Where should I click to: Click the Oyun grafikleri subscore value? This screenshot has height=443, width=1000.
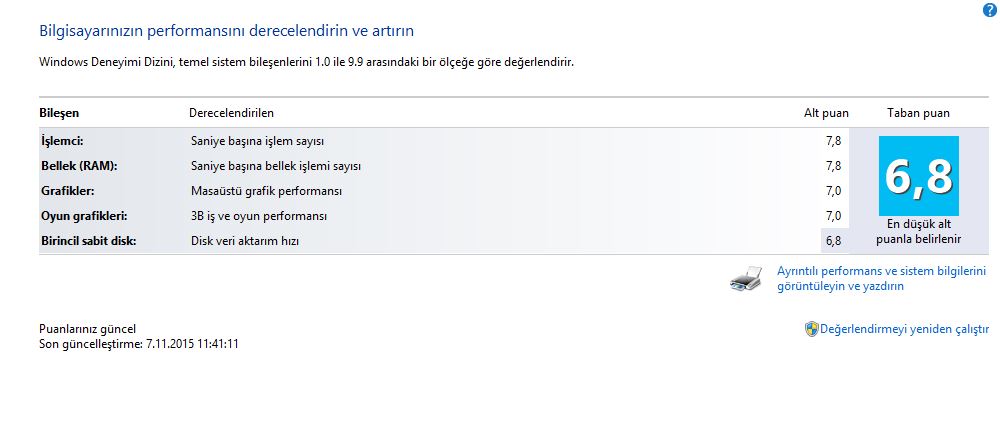click(833, 216)
